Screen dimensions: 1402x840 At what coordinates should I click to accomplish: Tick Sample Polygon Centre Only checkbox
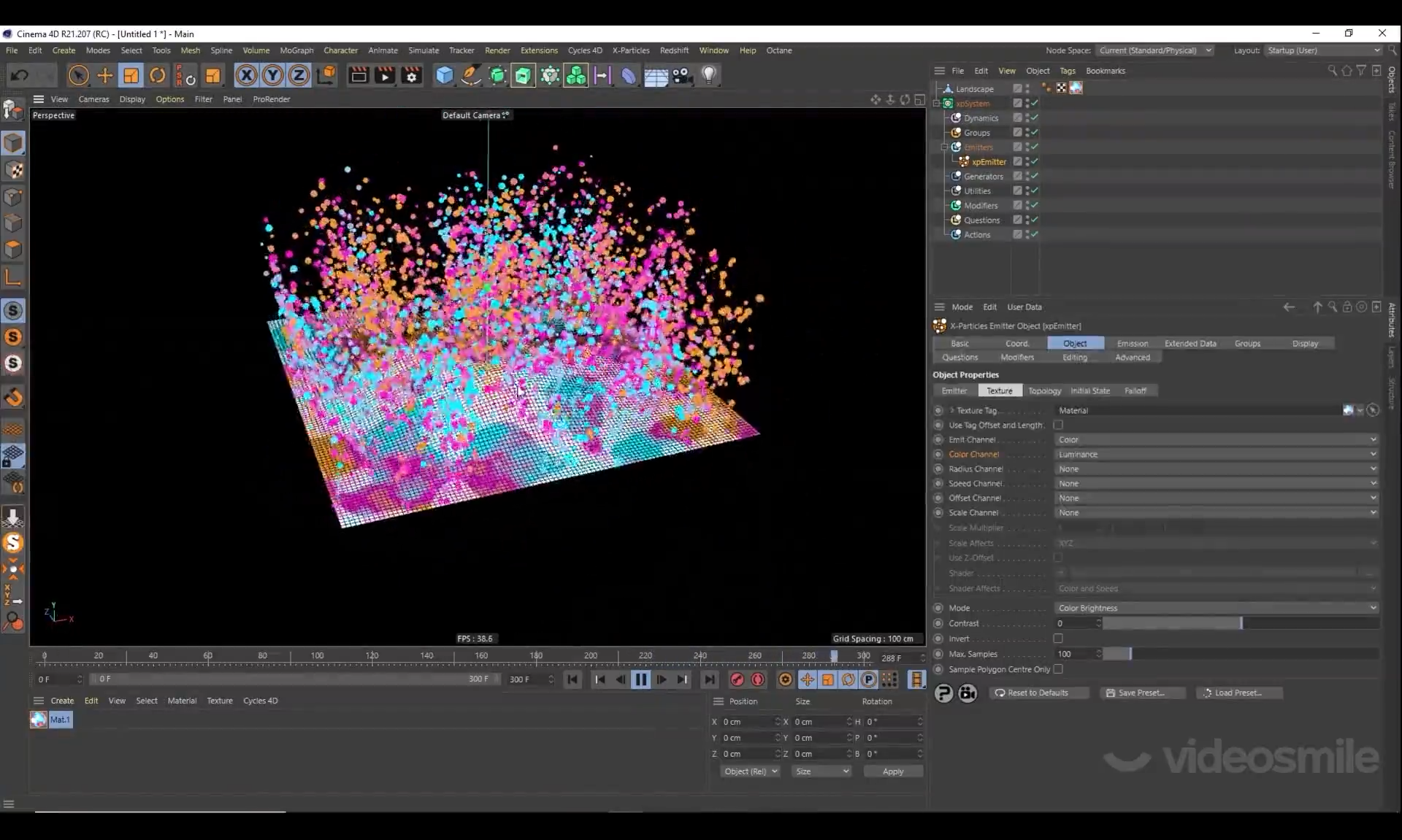click(x=1058, y=669)
